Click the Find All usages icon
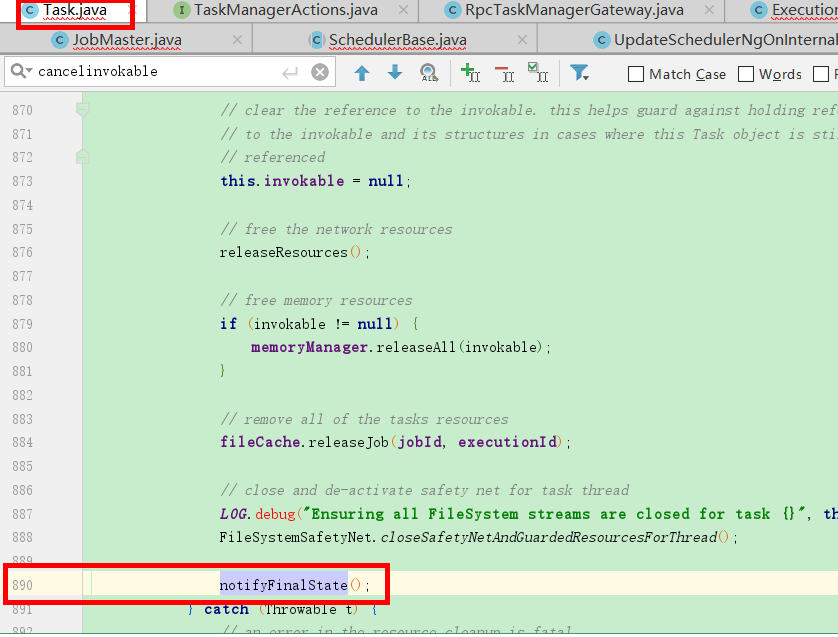The width and height of the screenshot is (838, 637). tap(429, 73)
